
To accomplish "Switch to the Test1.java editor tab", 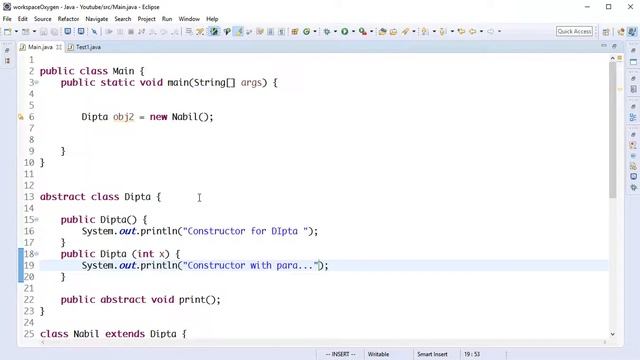I will click(x=84, y=47).
